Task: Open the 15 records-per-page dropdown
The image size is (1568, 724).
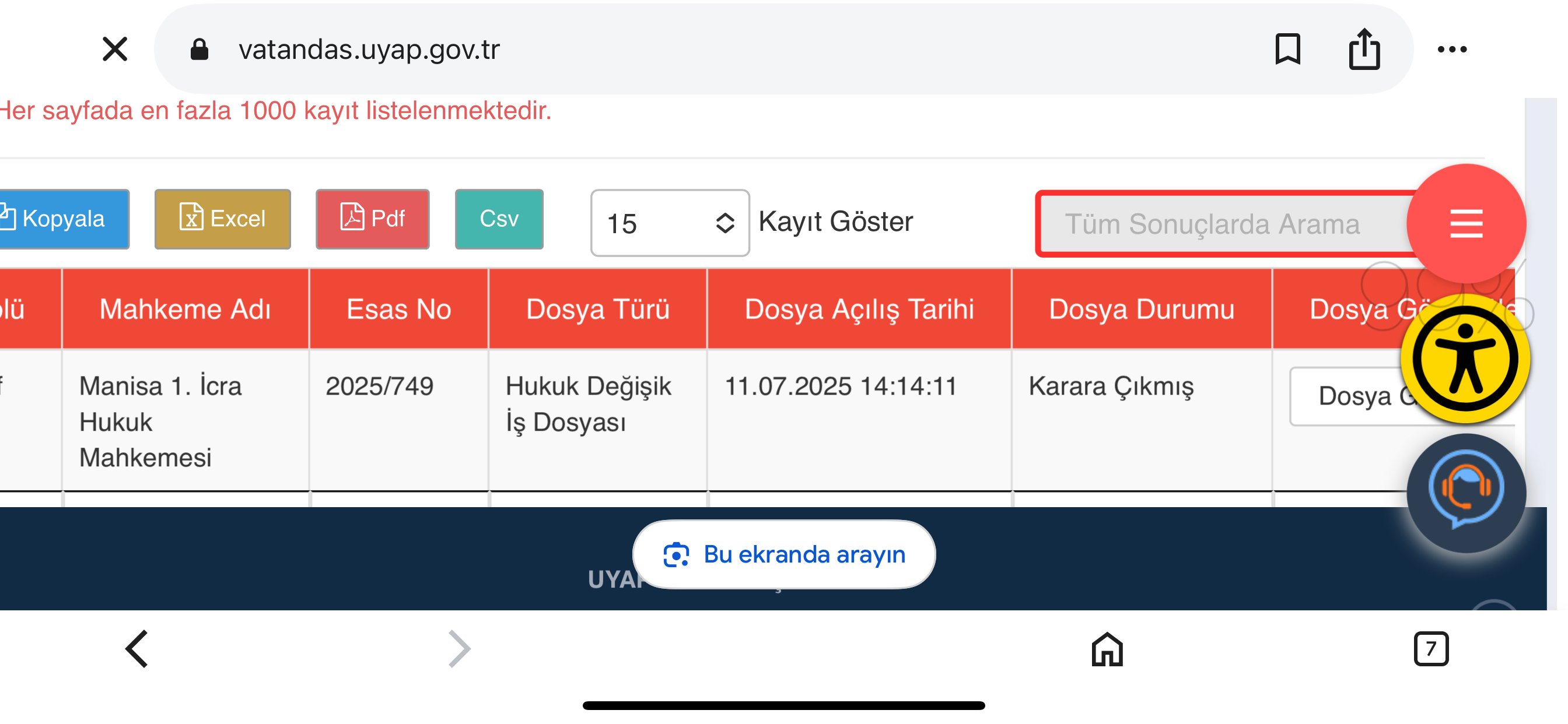Action: (x=670, y=223)
